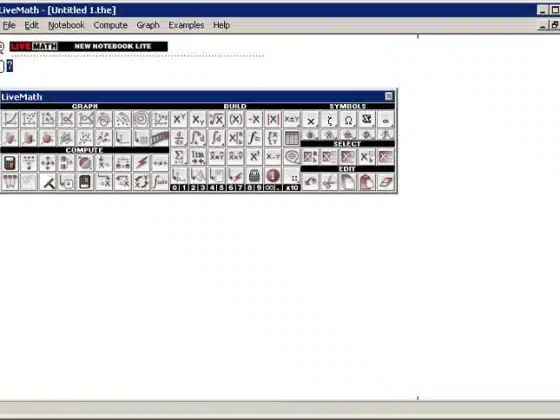Open the Greek uppercase Omega symbols dropdown
The height and width of the screenshot is (420, 560).
pyautogui.click(x=348, y=120)
